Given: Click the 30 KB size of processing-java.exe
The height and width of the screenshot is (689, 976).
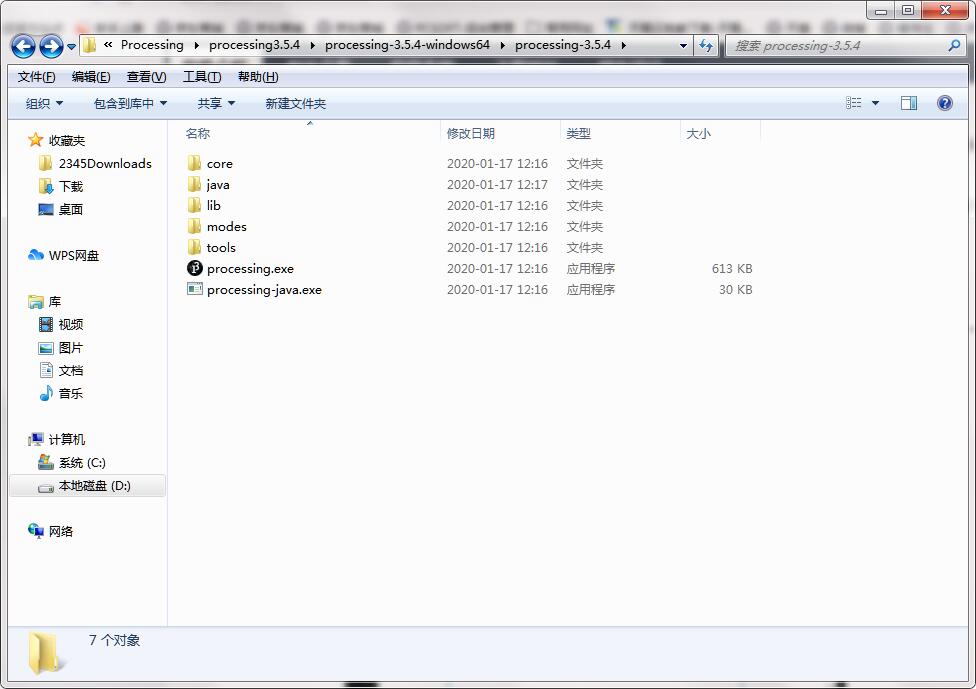Looking at the screenshot, I should coord(736,289).
